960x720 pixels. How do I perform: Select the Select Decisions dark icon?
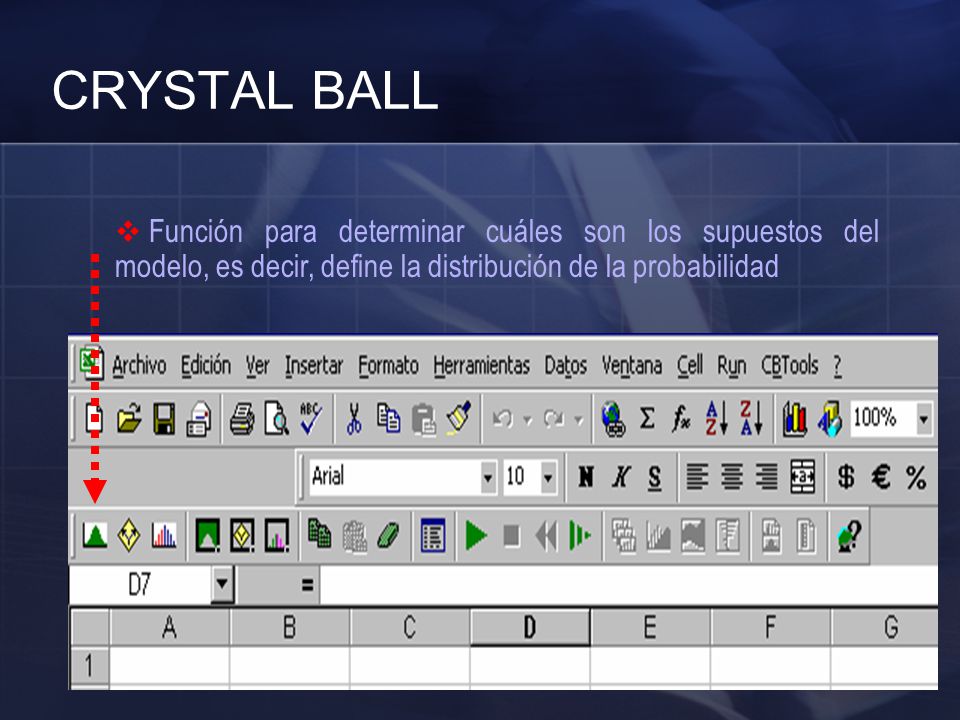[242, 536]
